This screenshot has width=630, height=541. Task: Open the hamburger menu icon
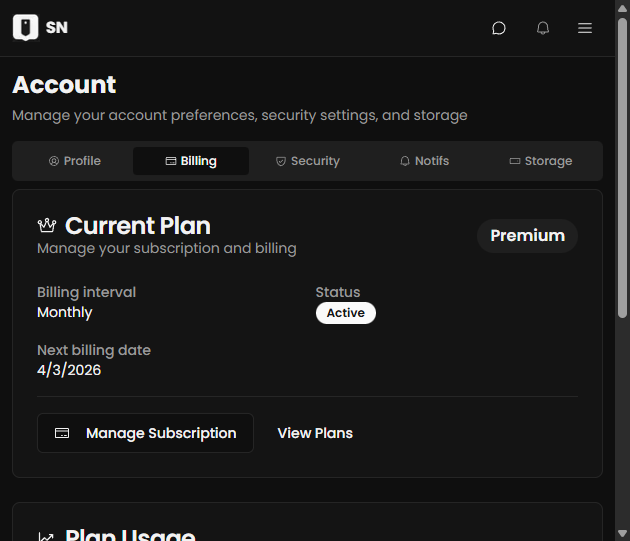(x=585, y=28)
